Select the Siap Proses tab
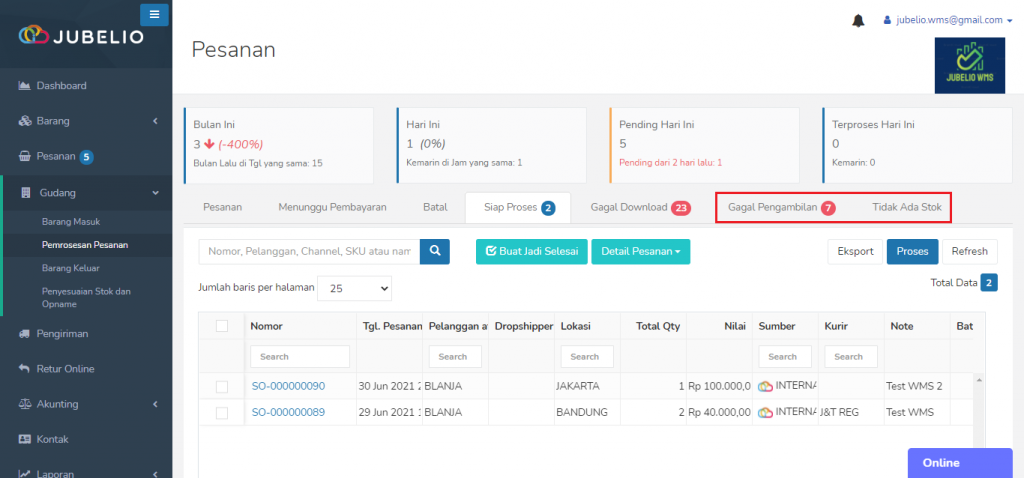The image size is (1024, 478). pos(519,208)
